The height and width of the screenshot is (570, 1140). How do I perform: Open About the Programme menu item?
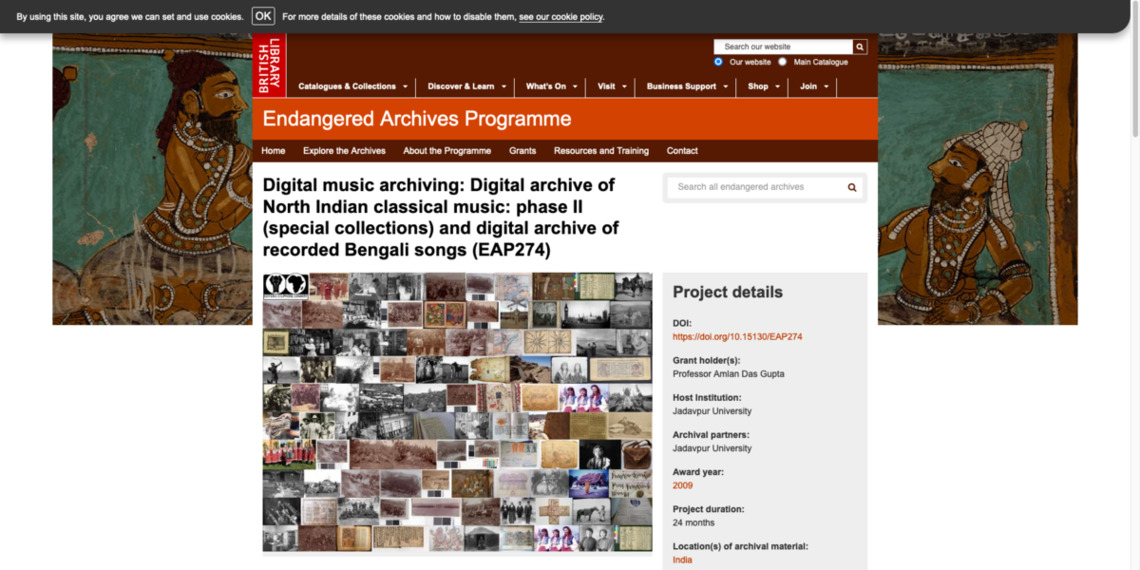447,151
